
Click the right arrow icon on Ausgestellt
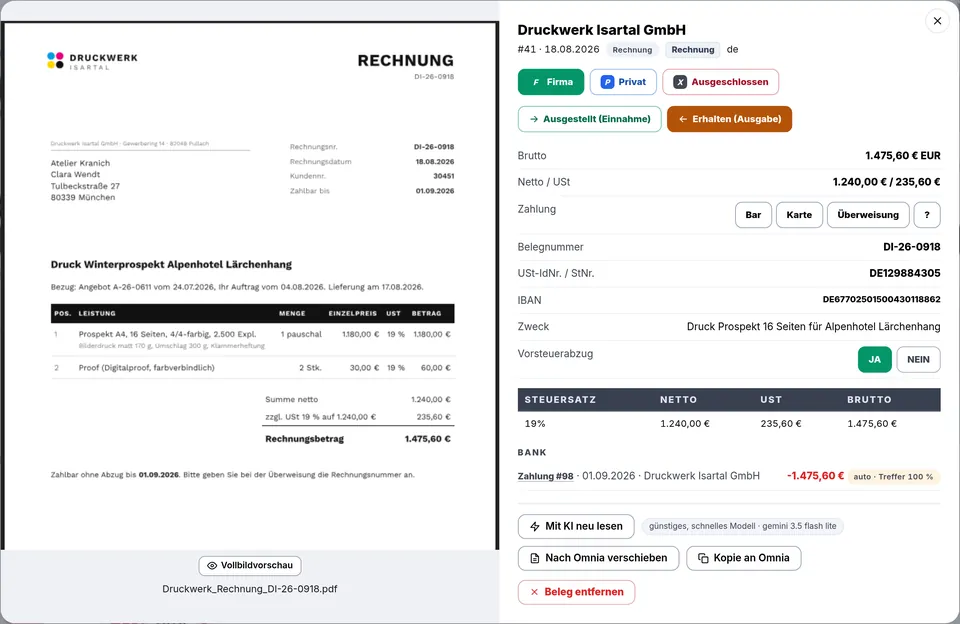(534, 119)
